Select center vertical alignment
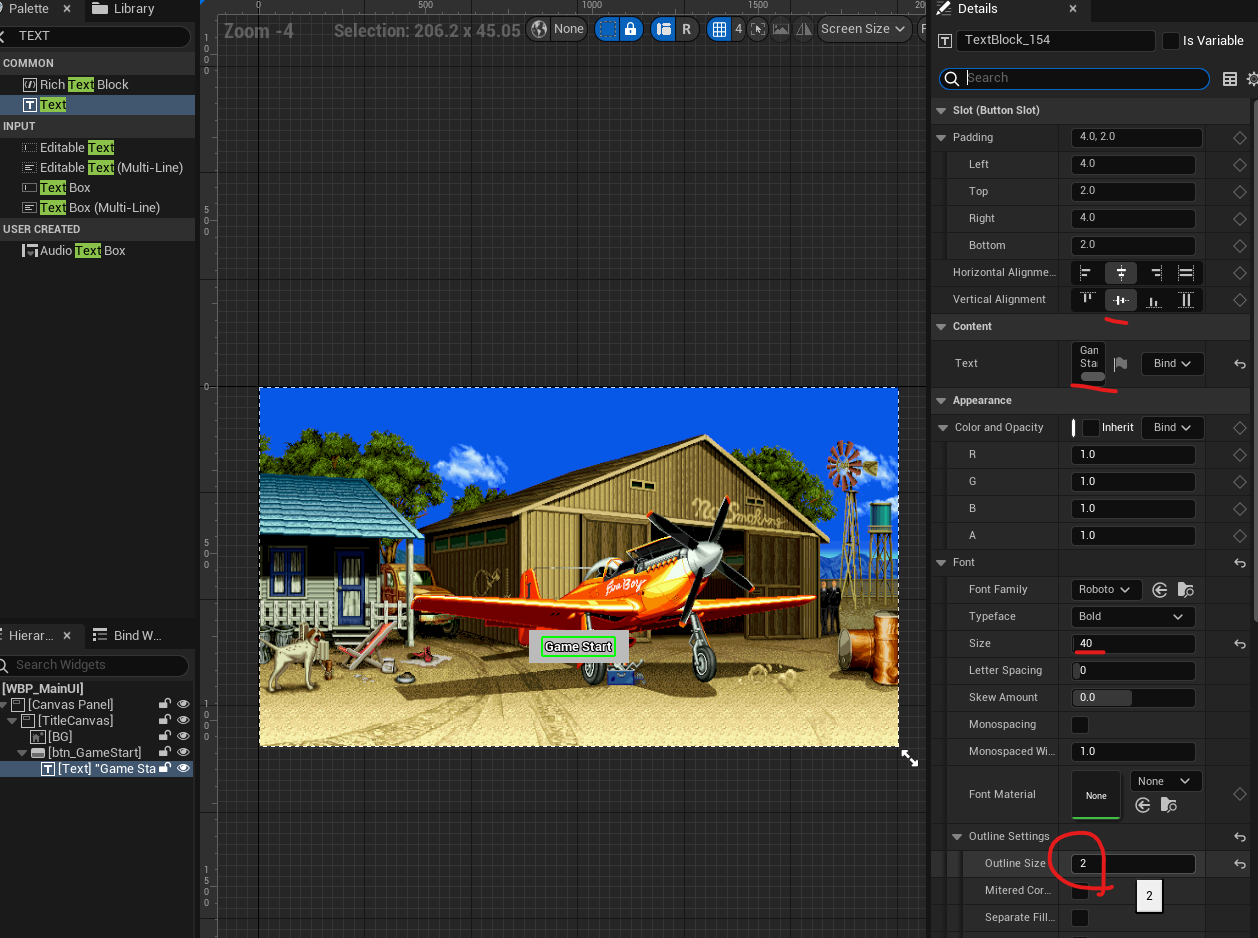 click(x=1121, y=300)
